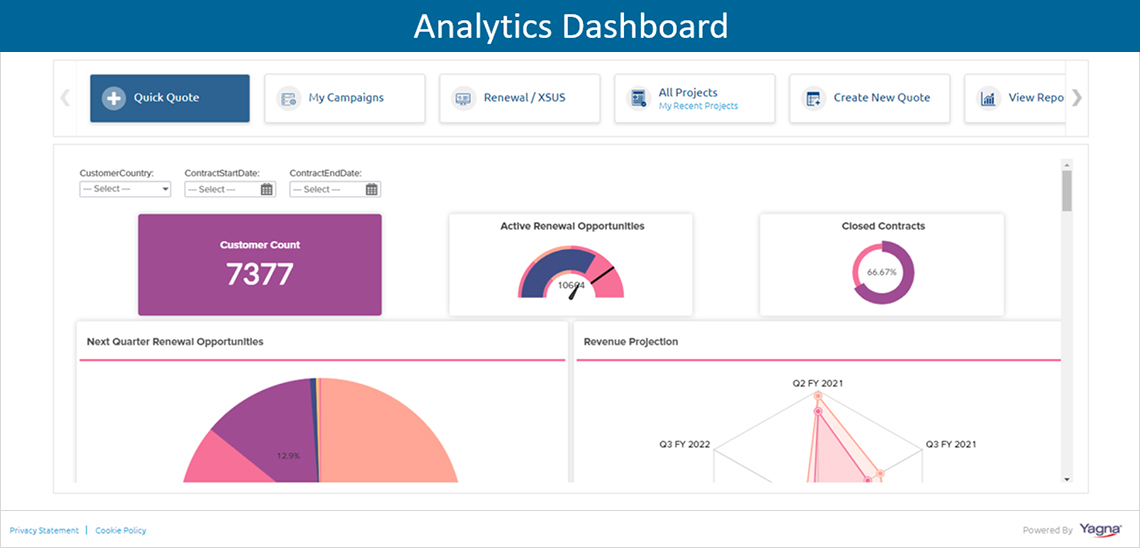Click the 12.9% purple pie slice

tap(273, 429)
